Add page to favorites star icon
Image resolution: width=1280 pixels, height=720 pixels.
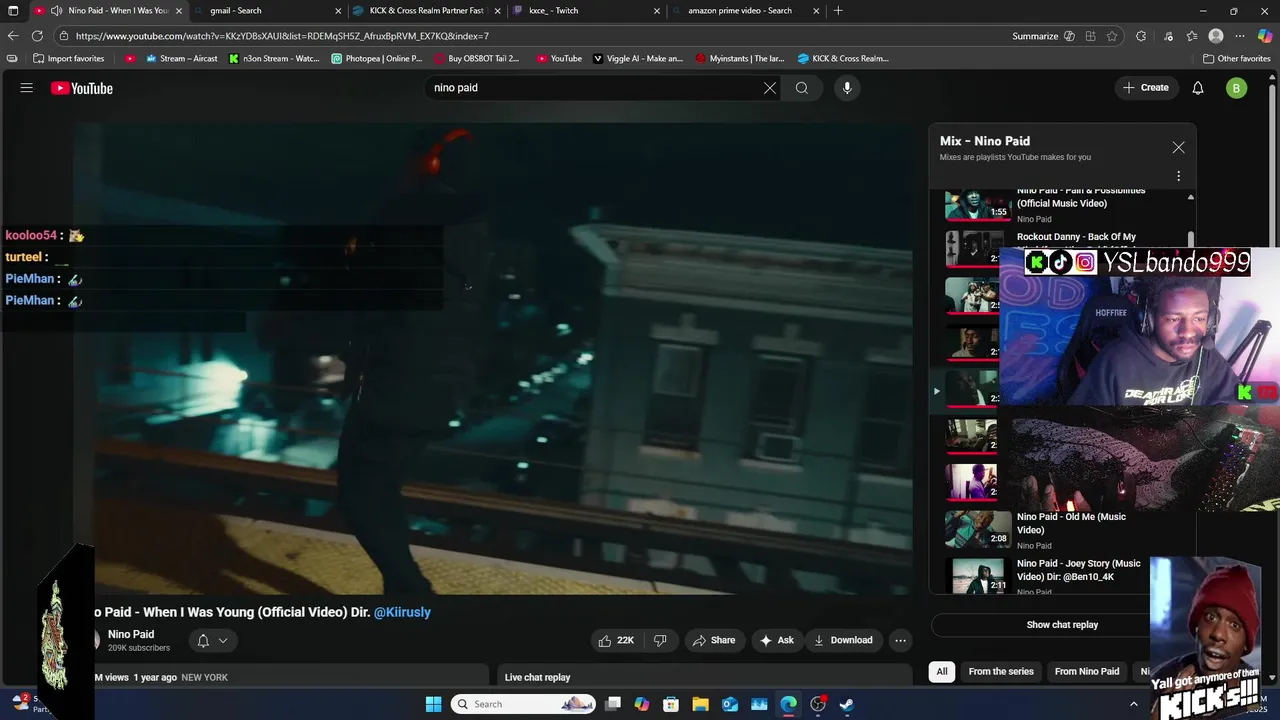[x=1112, y=36]
